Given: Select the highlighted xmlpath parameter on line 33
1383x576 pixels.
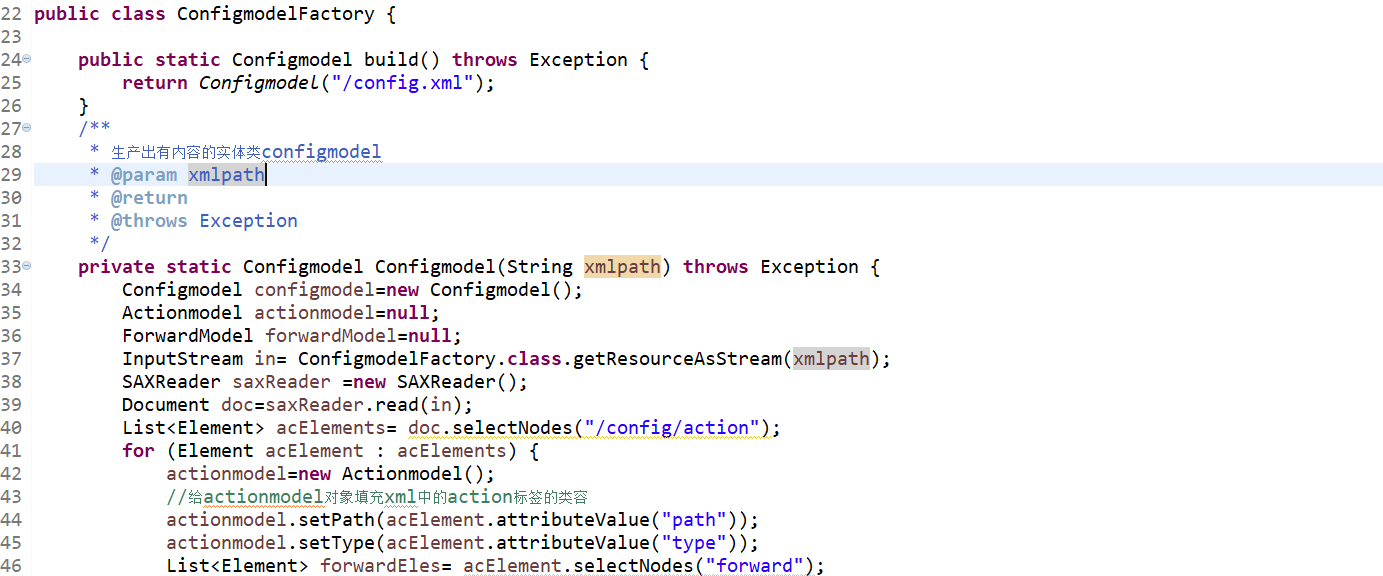Looking at the screenshot, I should (622, 267).
